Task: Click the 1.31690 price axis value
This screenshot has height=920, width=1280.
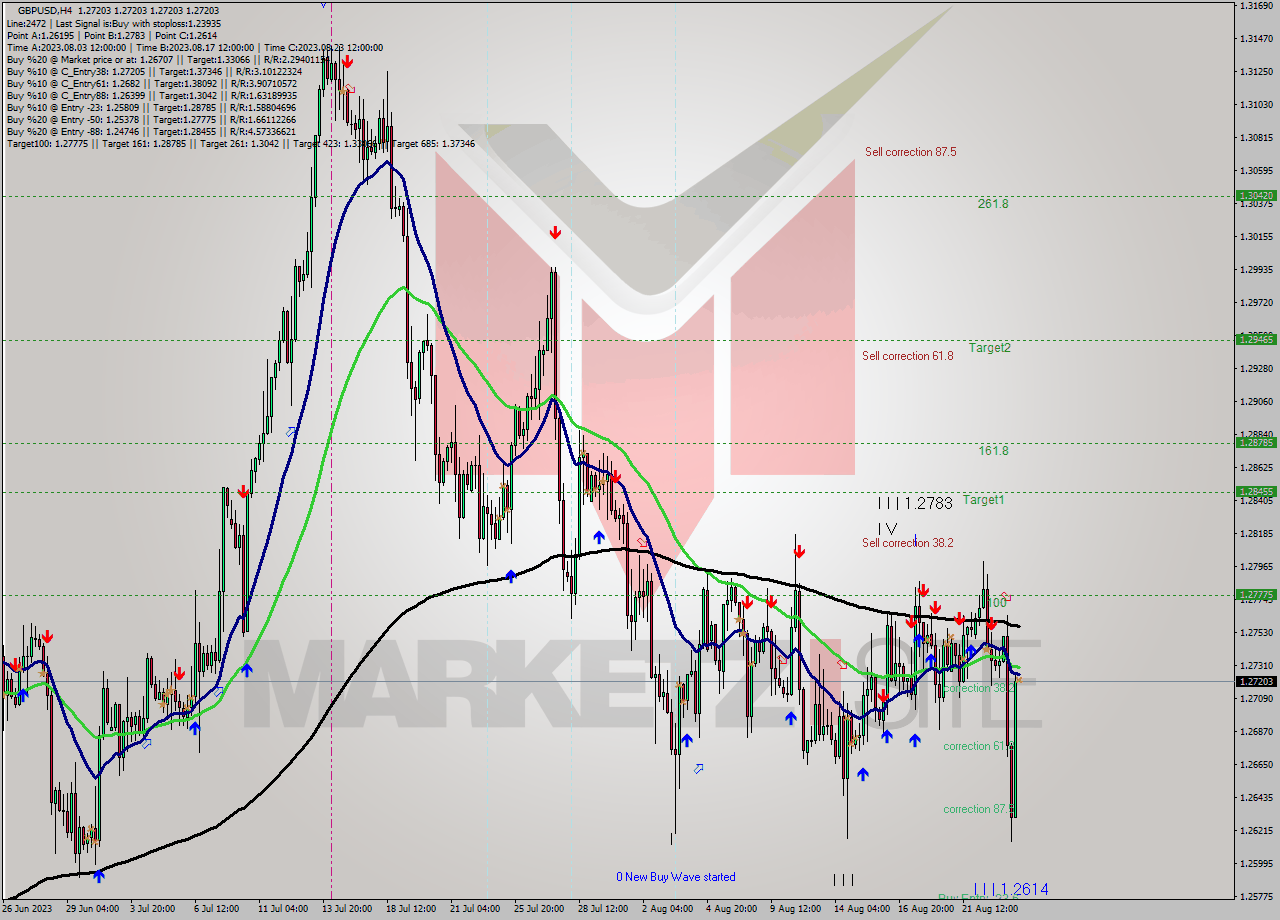Action: [1256, 6]
